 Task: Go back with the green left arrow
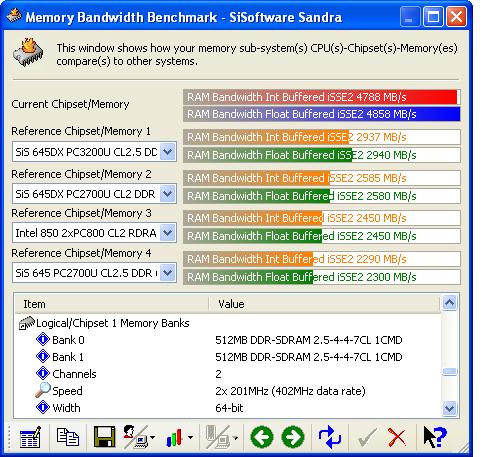(x=262, y=437)
